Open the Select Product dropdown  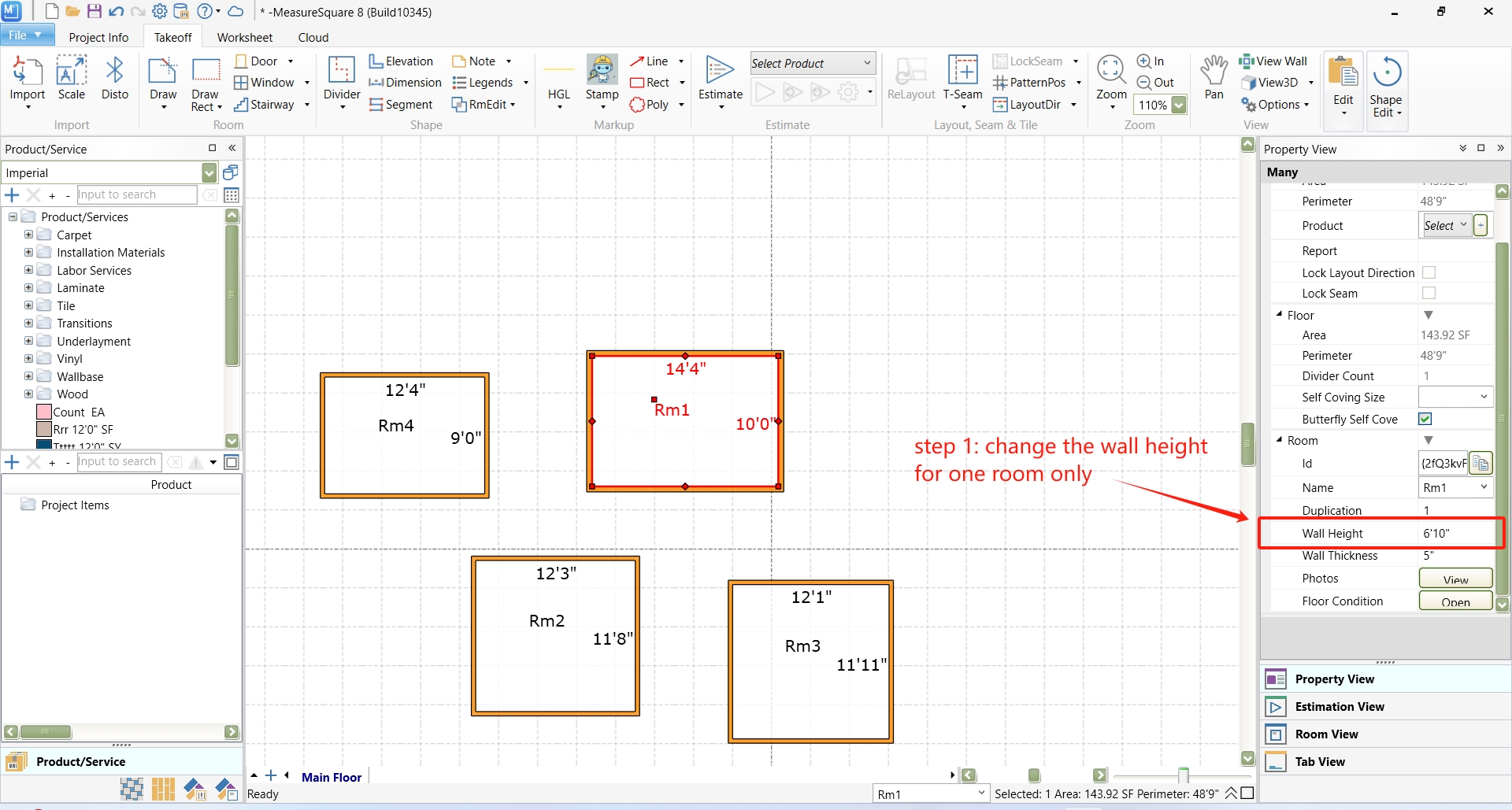pos(812,63)
